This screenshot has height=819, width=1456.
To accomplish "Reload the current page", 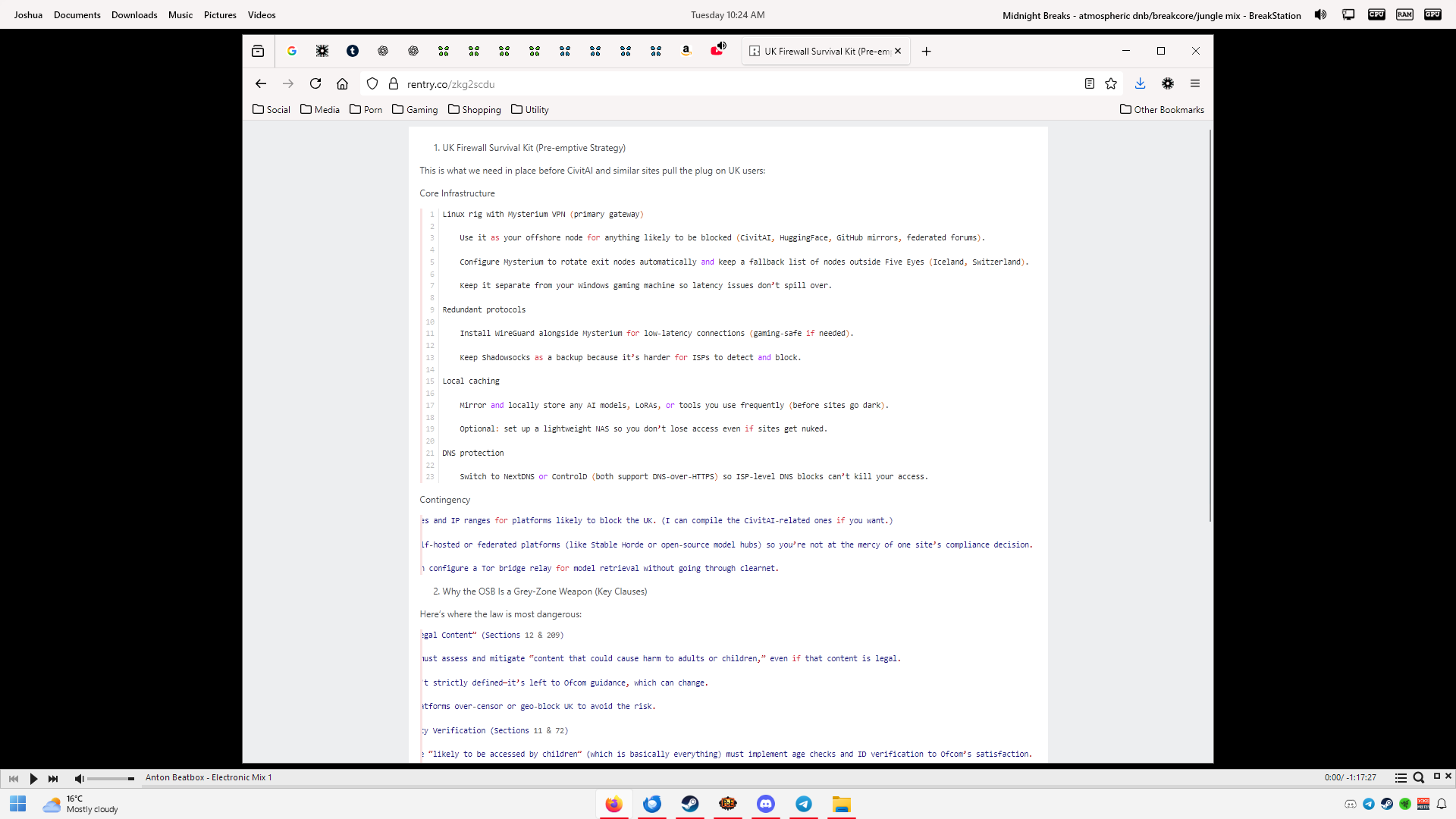I will coord(315,83).
